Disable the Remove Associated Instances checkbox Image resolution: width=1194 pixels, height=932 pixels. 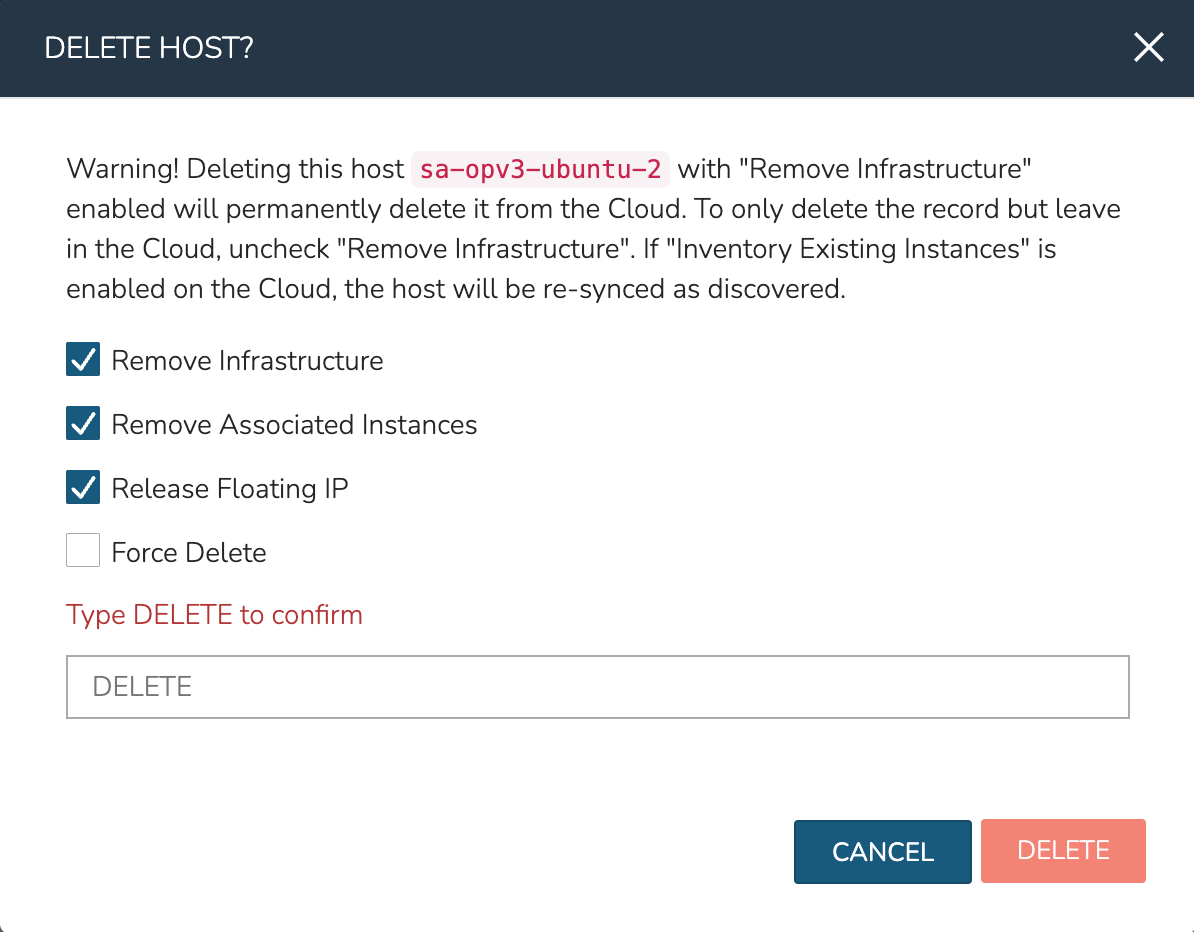[x=83, y=424]
